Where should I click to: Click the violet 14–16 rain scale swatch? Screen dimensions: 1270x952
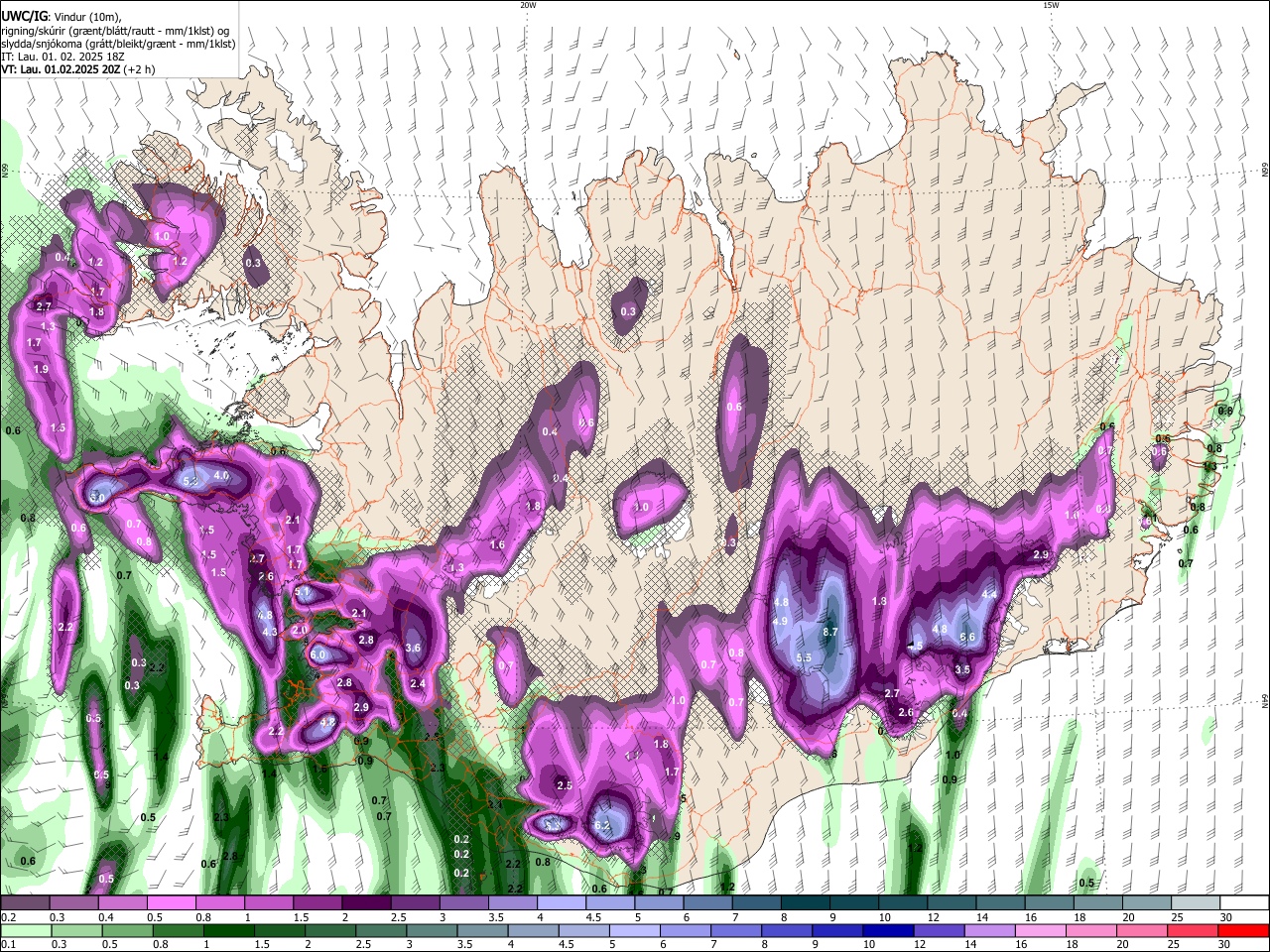[988, 931]
